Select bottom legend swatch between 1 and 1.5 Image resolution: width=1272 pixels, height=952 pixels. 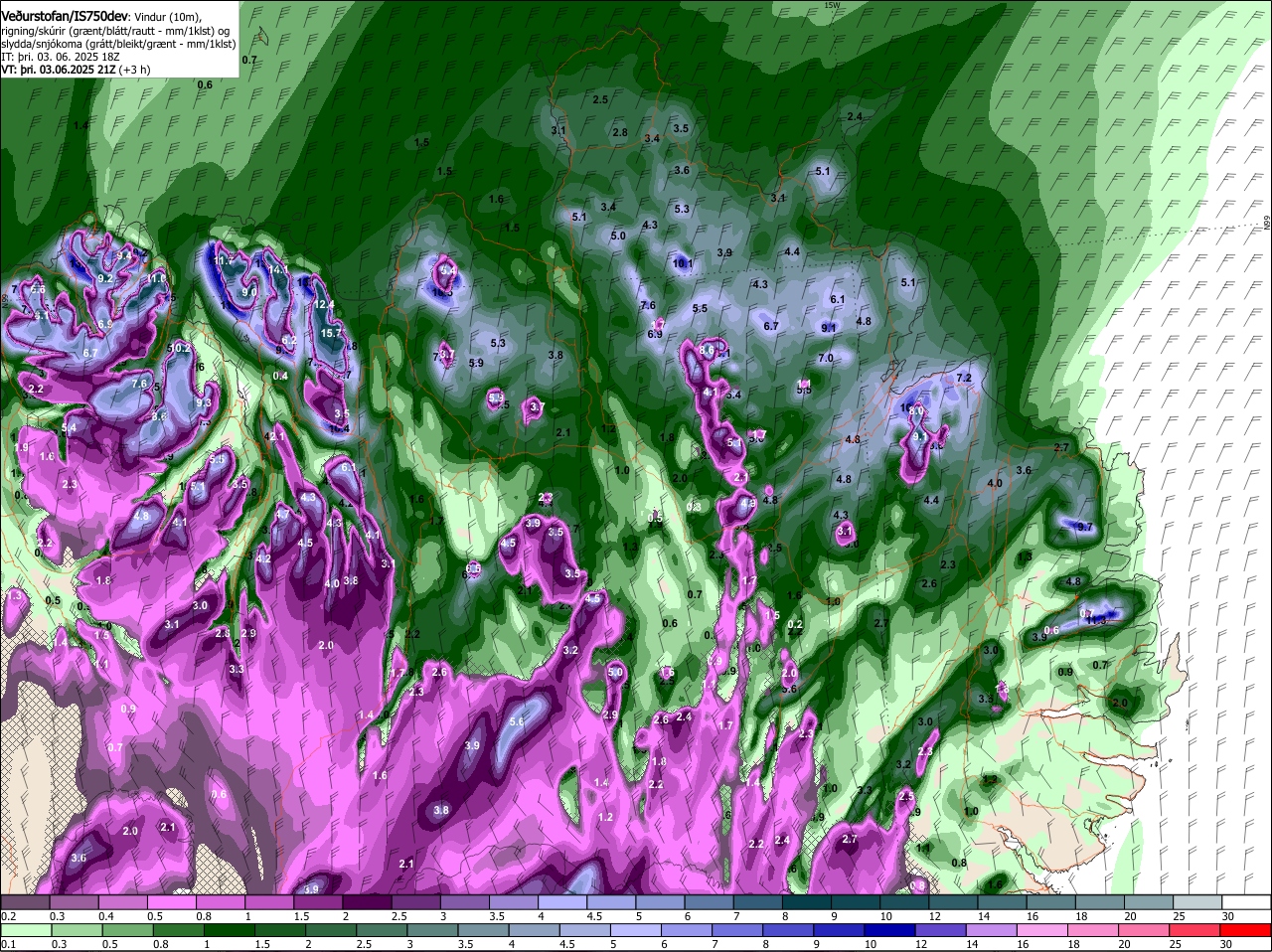(229, 931)
